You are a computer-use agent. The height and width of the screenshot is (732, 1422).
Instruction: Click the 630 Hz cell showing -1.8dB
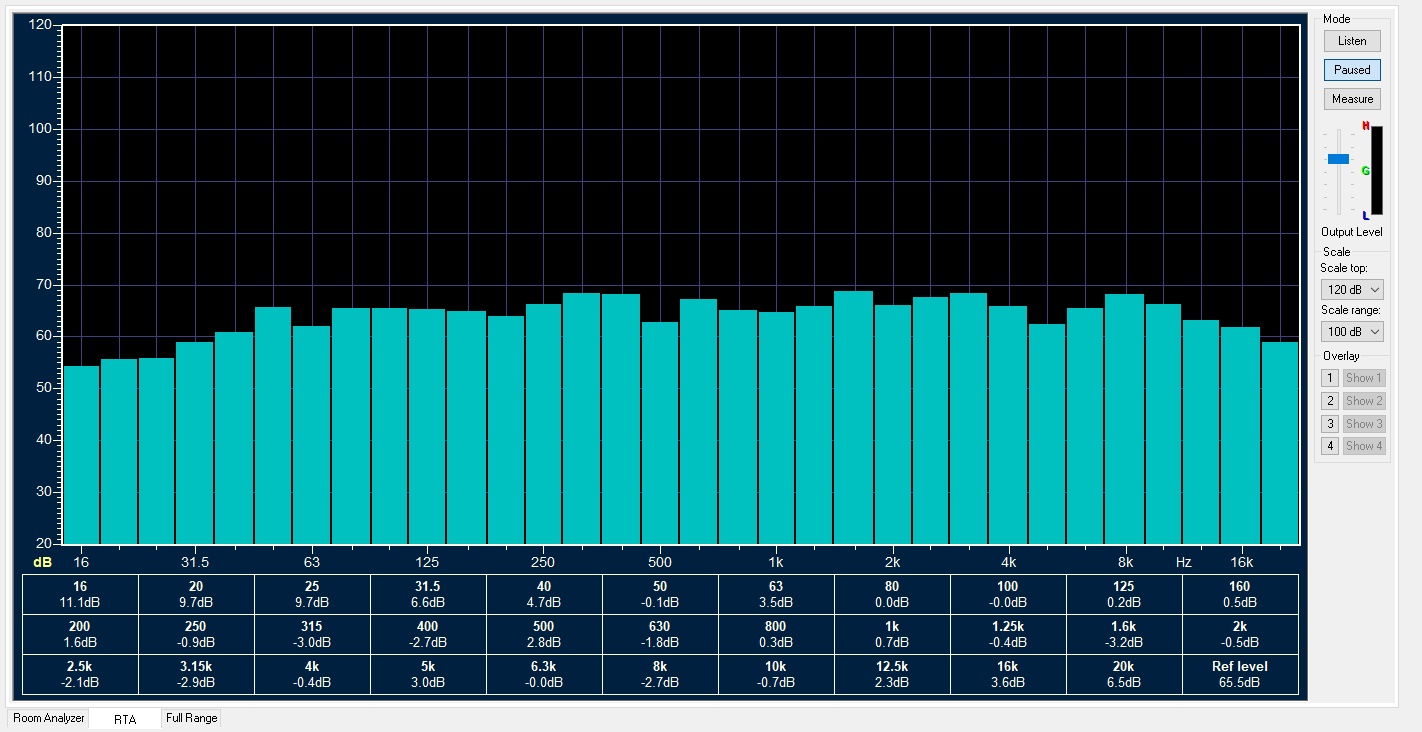(x=660, y=635)
